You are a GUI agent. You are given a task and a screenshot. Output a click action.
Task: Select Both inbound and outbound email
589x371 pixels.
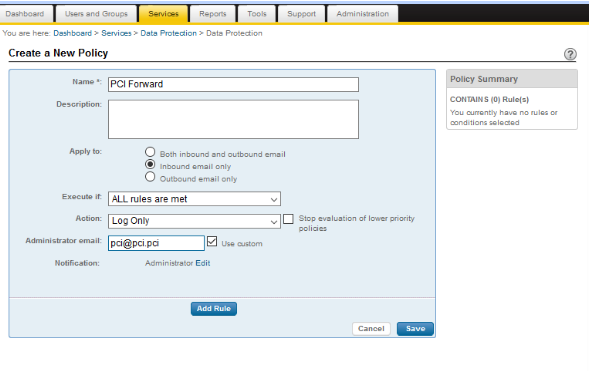(x=150, y=152)
